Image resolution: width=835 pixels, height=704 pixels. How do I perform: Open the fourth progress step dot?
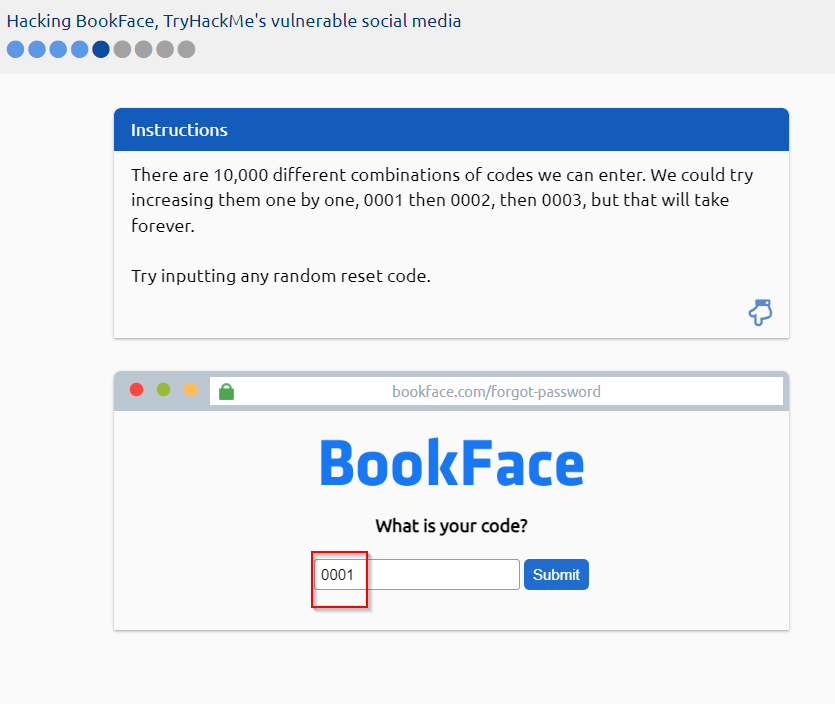coord(80,49)
